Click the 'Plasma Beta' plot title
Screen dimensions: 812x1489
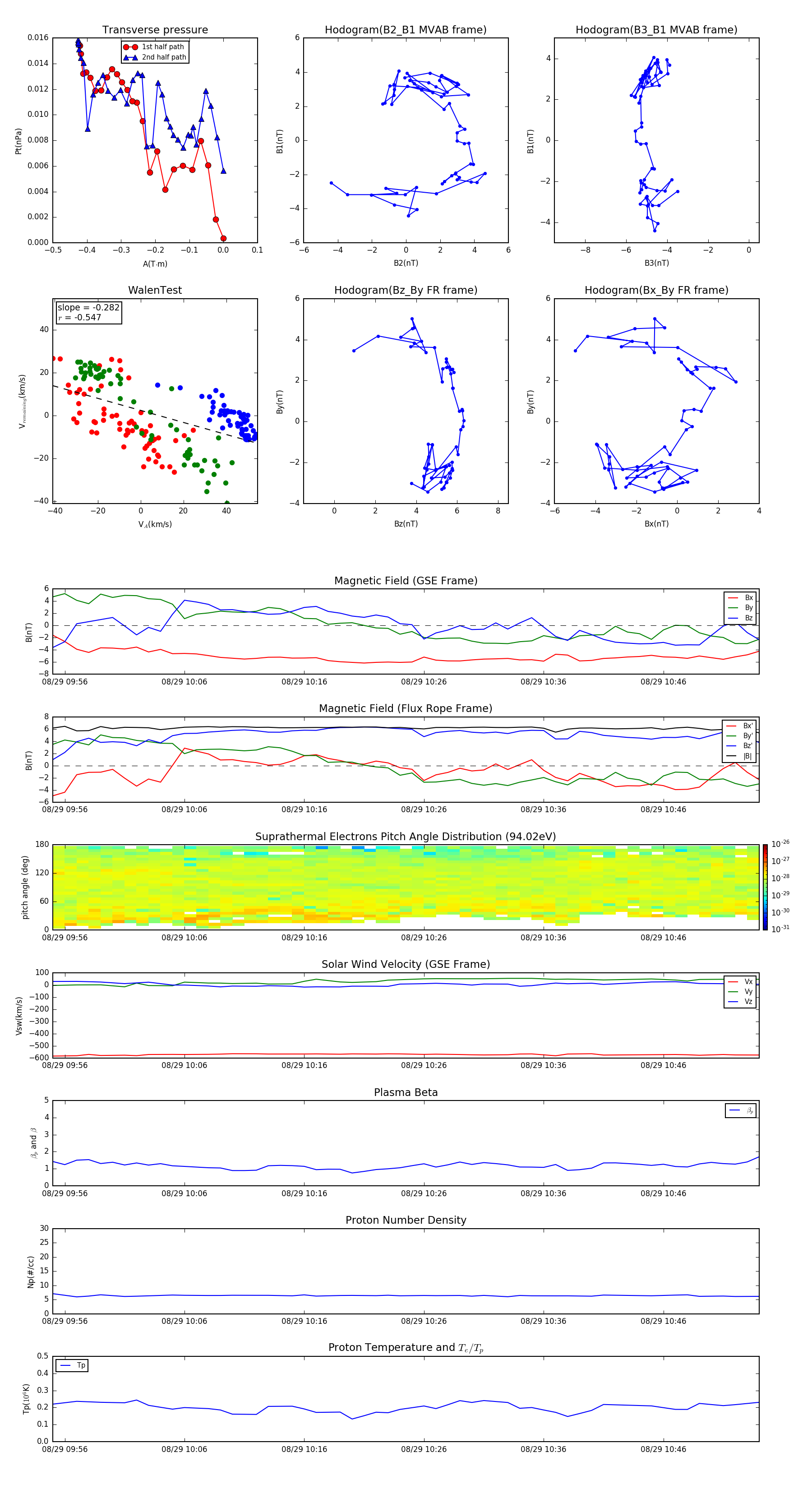click(406, 1092)
